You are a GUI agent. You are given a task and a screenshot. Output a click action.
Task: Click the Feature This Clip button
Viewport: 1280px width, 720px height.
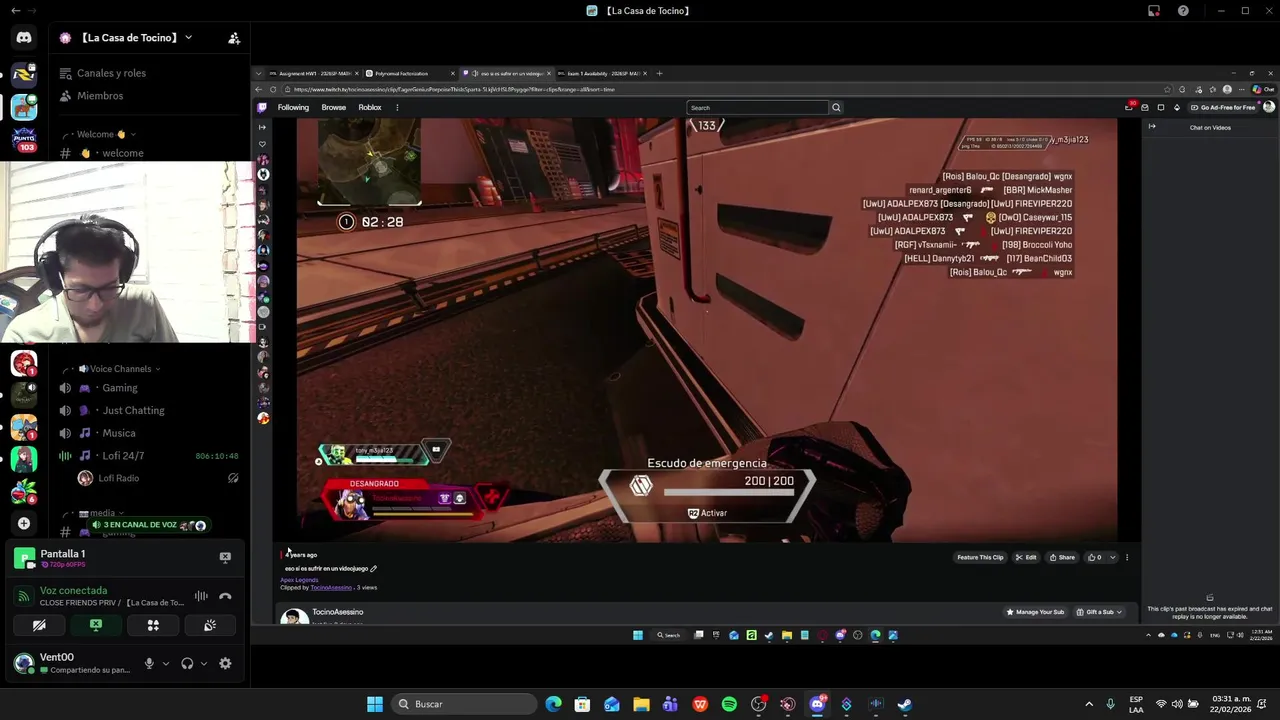click(980, 558)
